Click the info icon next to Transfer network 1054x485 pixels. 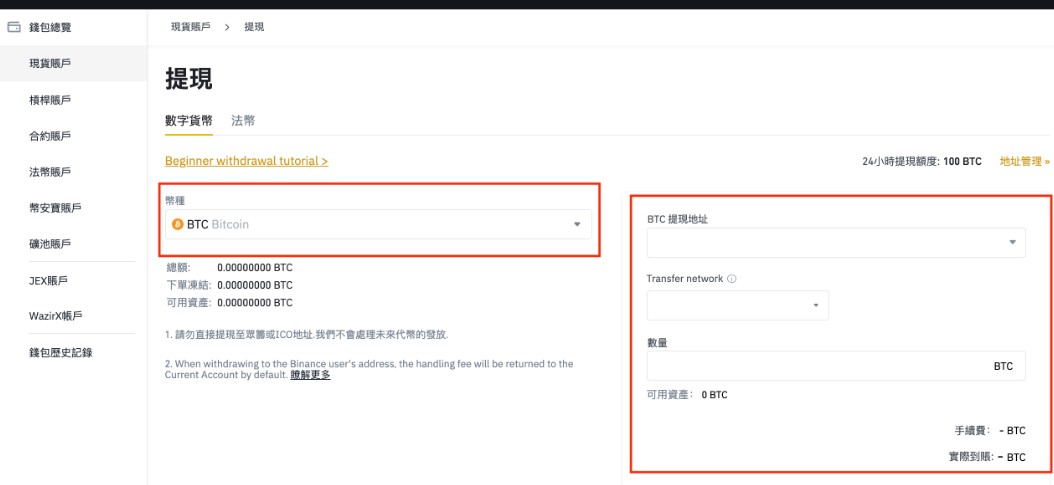(x=731, y=279)
